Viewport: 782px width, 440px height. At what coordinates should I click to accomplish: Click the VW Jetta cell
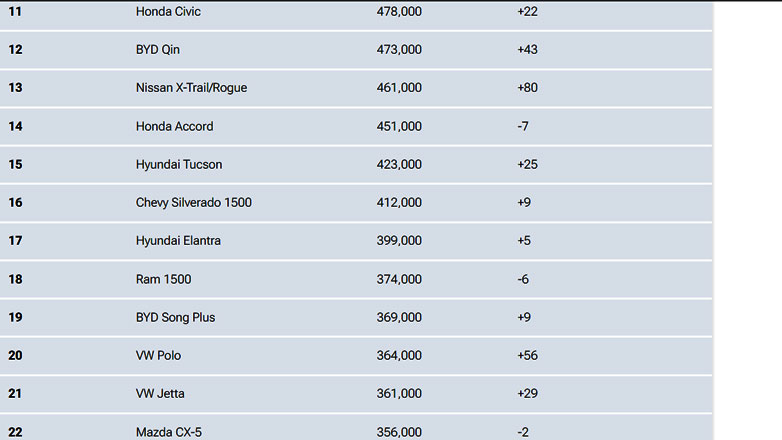click(160, 394)
